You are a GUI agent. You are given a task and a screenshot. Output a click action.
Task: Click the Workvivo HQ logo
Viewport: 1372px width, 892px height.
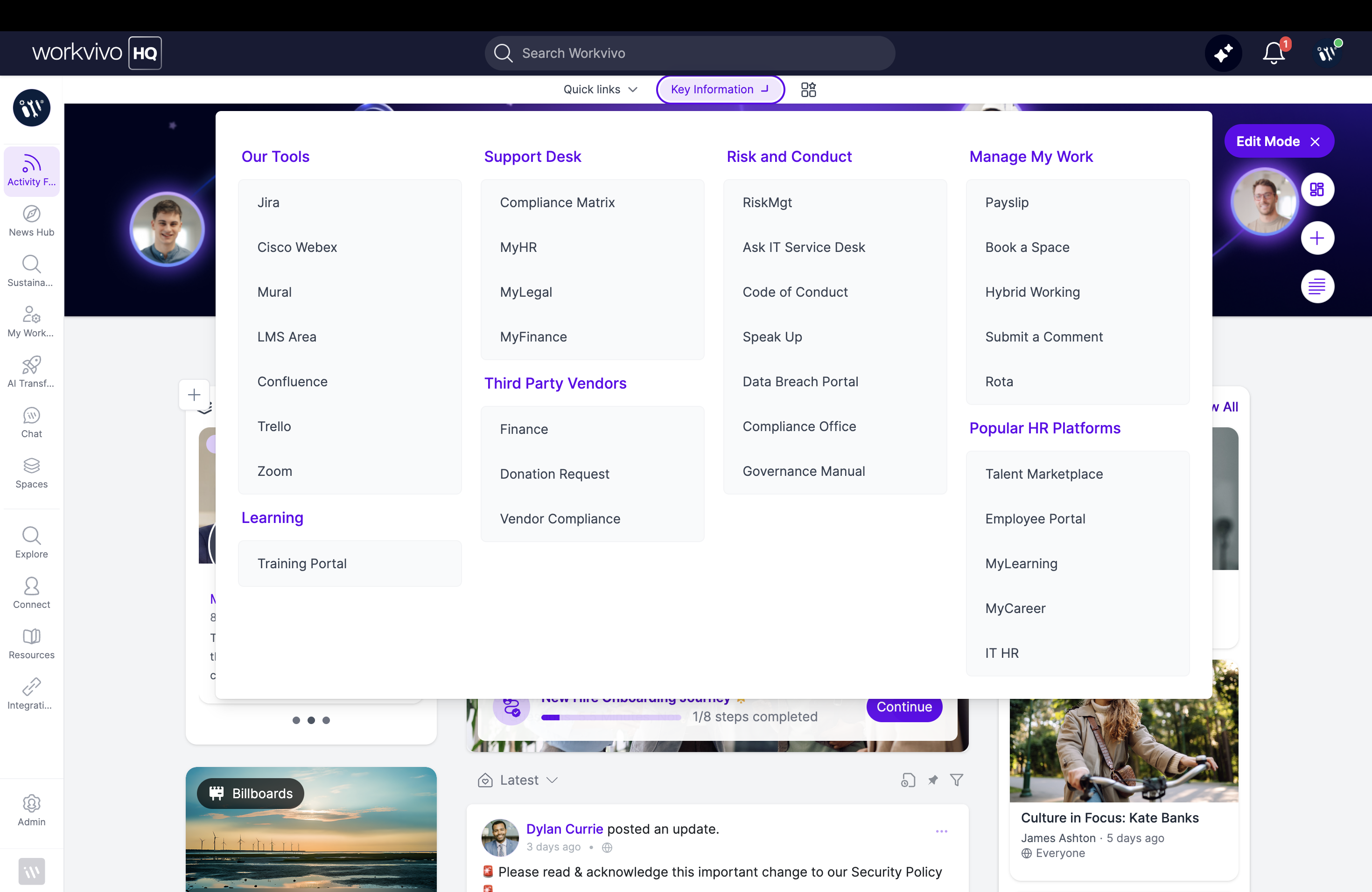click(97, 53)
